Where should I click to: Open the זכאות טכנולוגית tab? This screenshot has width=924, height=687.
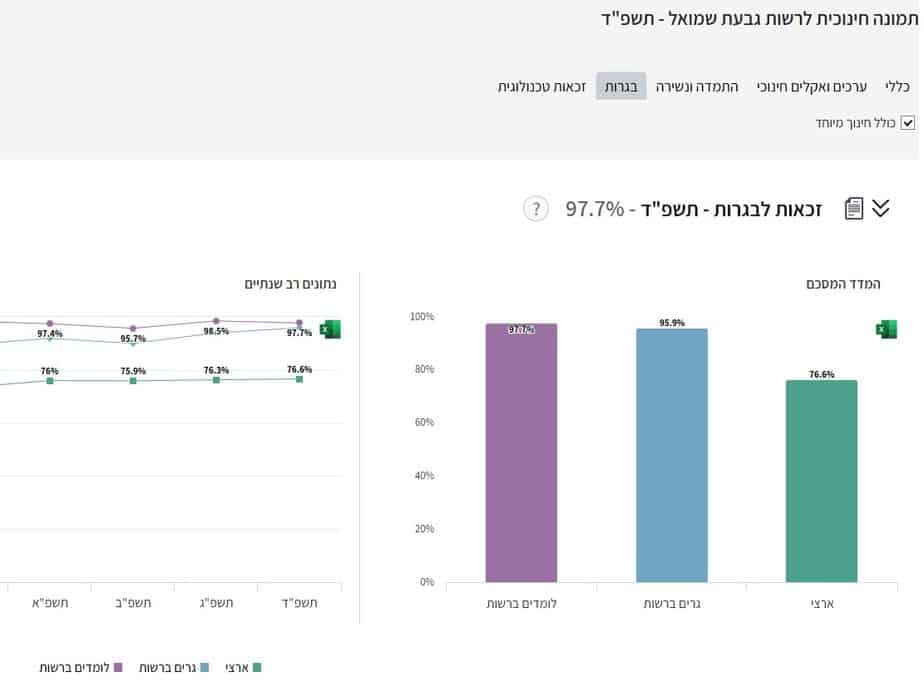[544, 86]
